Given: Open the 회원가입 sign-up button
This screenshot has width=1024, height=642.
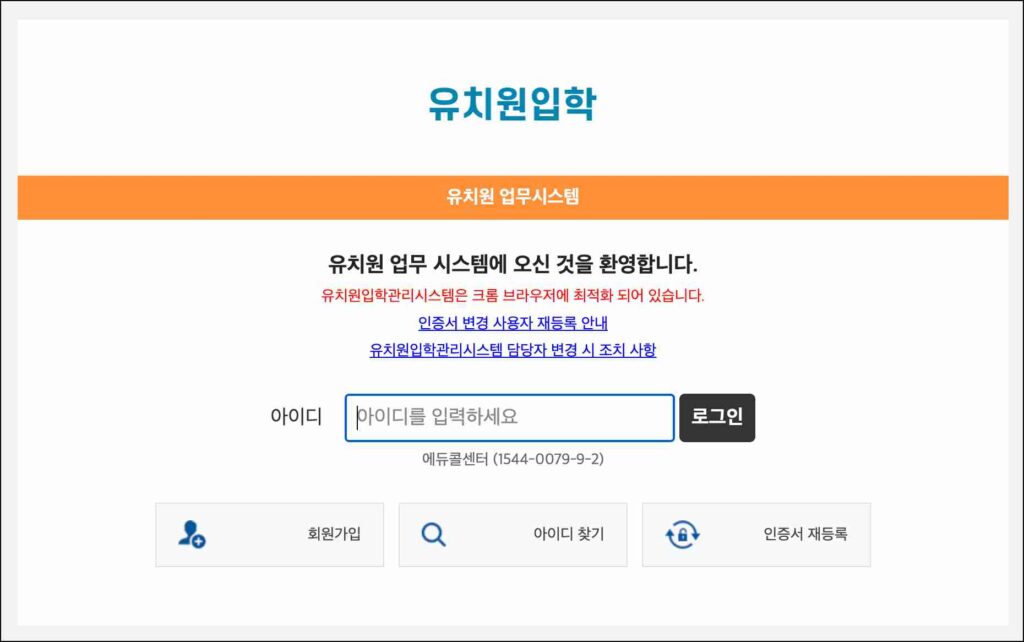Looking at the screenshot, I should pyautogui.click(x=269, y=535).
